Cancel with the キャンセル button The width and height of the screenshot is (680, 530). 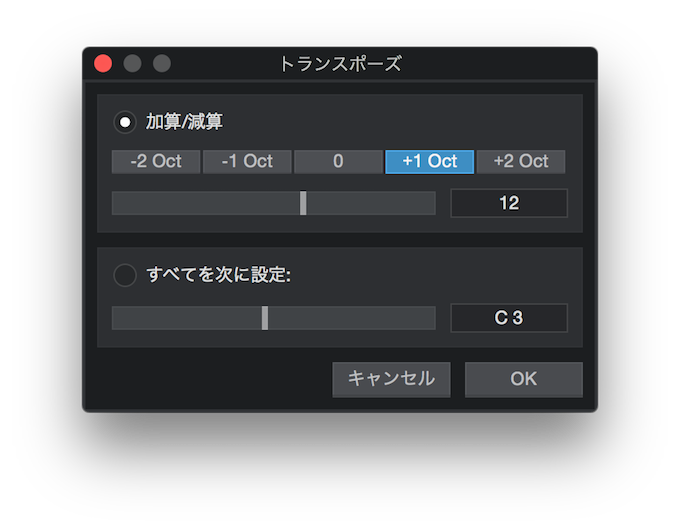391,380
